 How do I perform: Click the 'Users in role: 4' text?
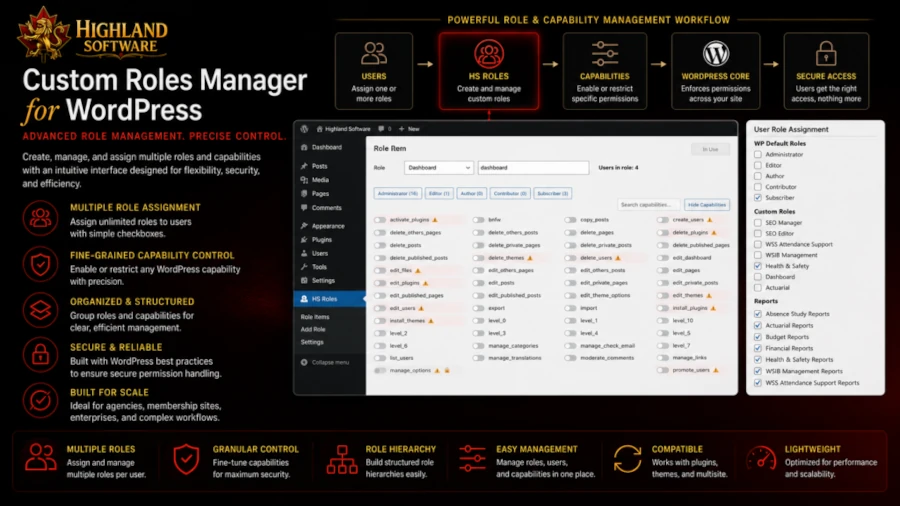[618, 168]
